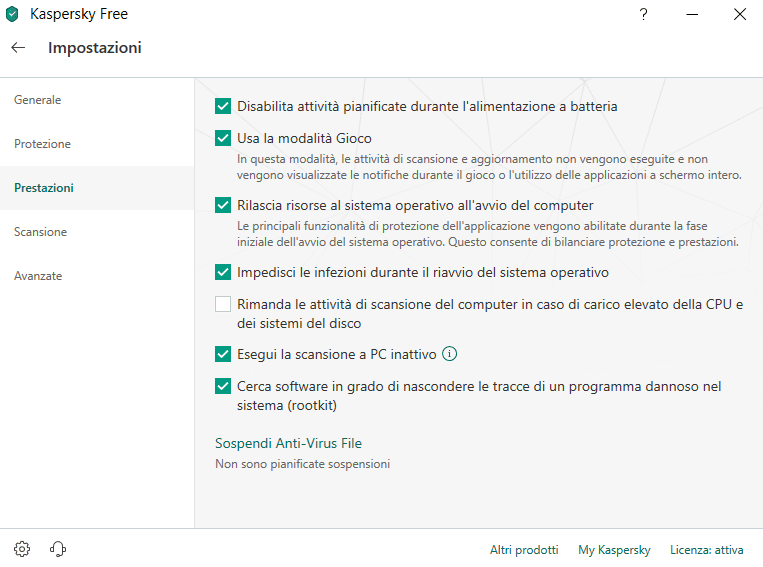
Task: Click Licenza: attiva in the footer
Action: (706, 550)
